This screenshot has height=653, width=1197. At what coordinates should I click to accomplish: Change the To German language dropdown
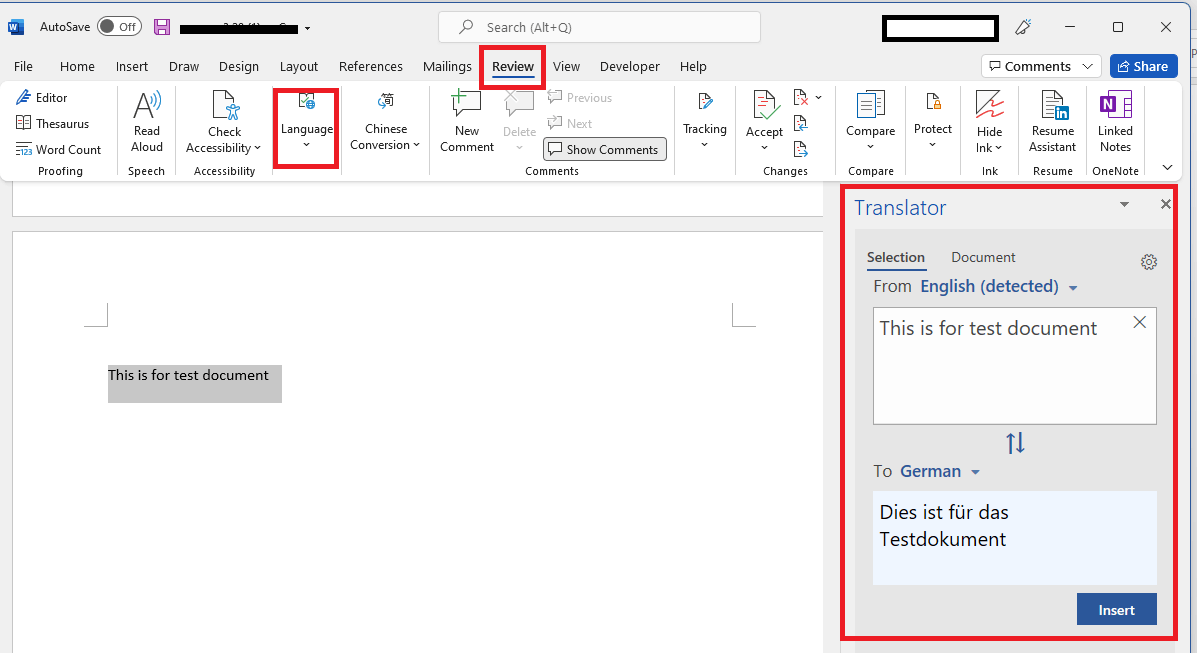pyautogui.click(x=940, y=471)
